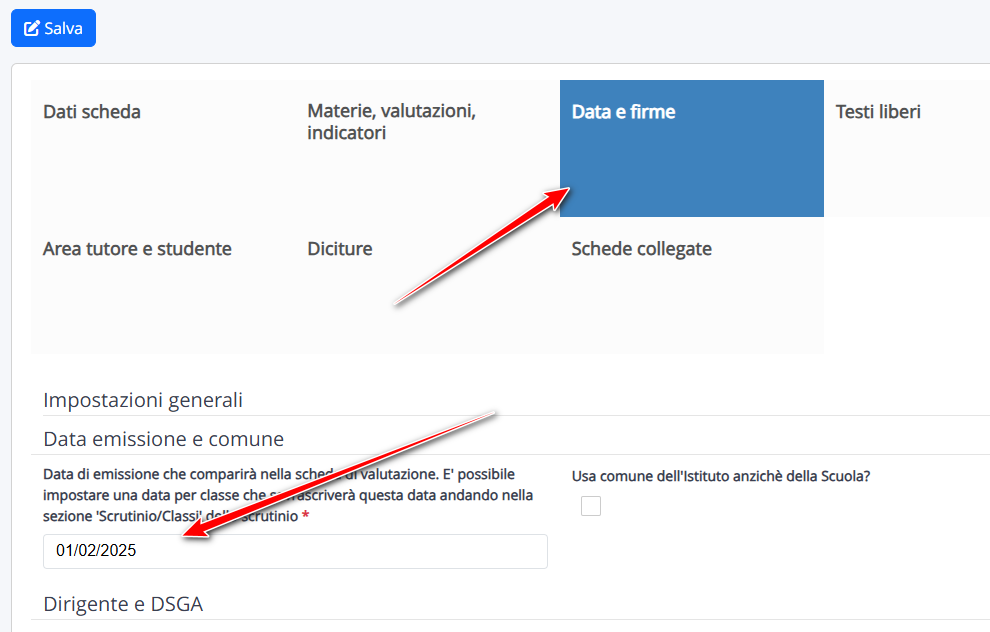
Task: Click the Impostazioni generali section heading
Action: click(143, 400)
